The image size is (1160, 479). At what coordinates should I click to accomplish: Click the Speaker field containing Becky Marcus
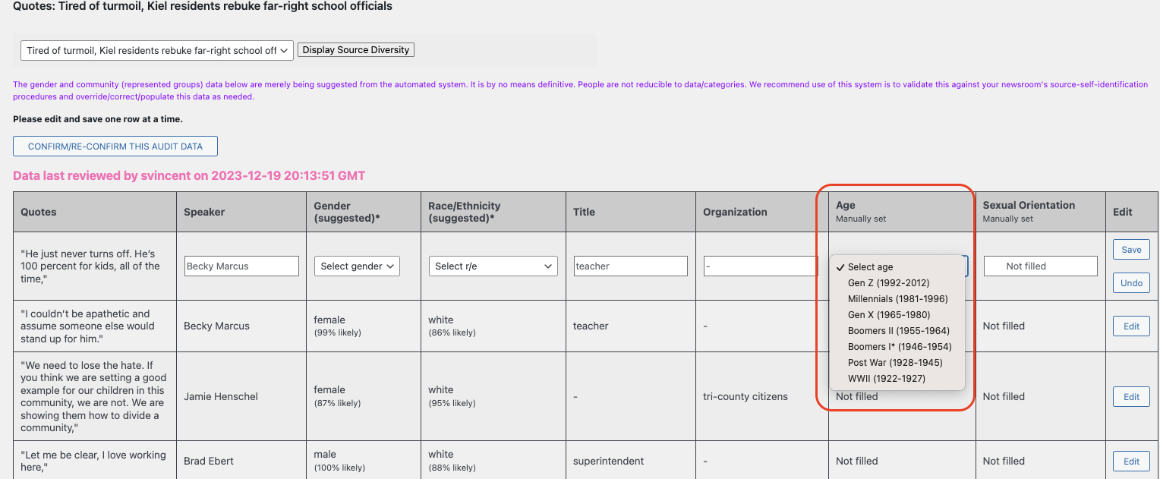241,266
